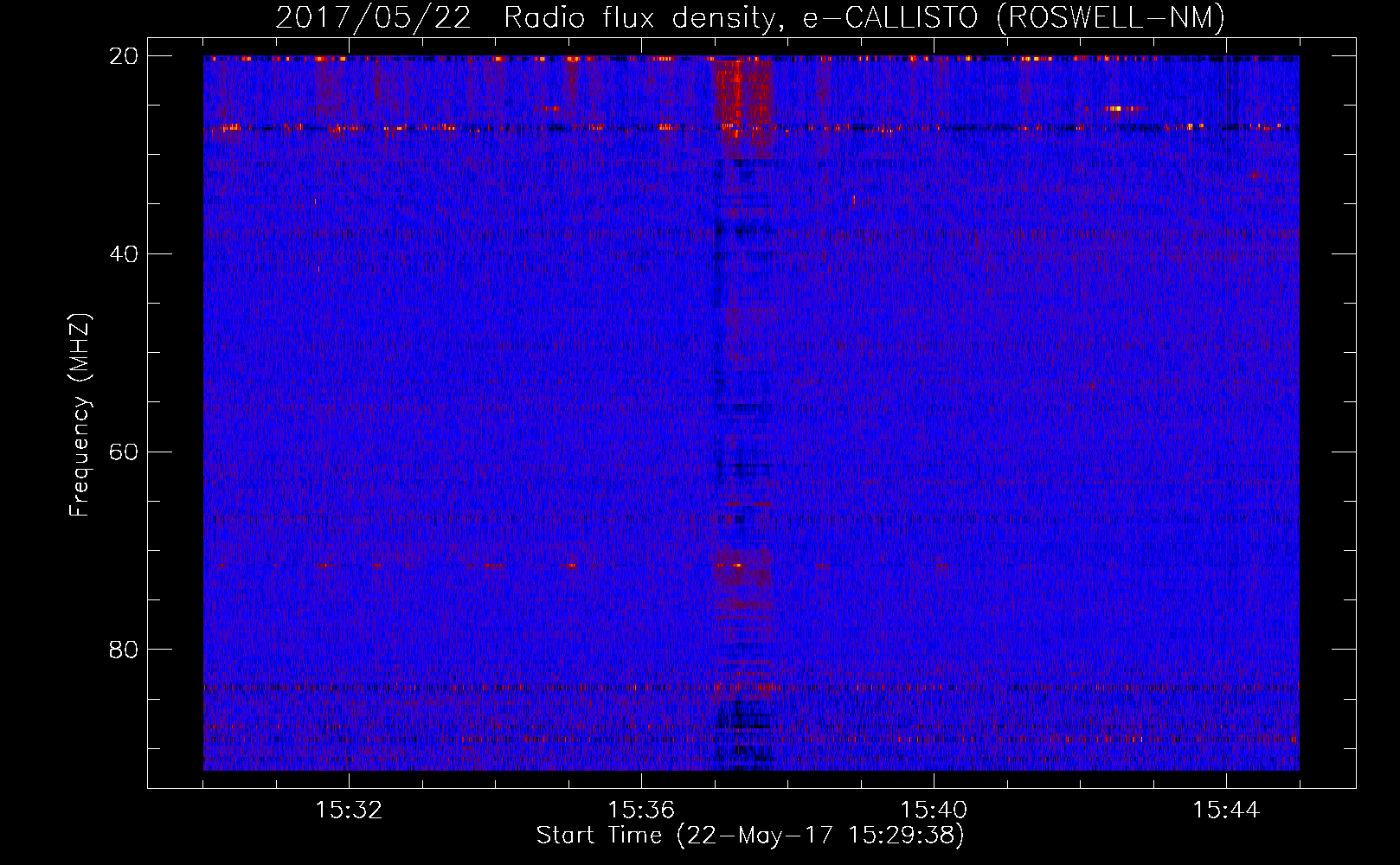Click the 15:32 time tick label

click(349, 811)
